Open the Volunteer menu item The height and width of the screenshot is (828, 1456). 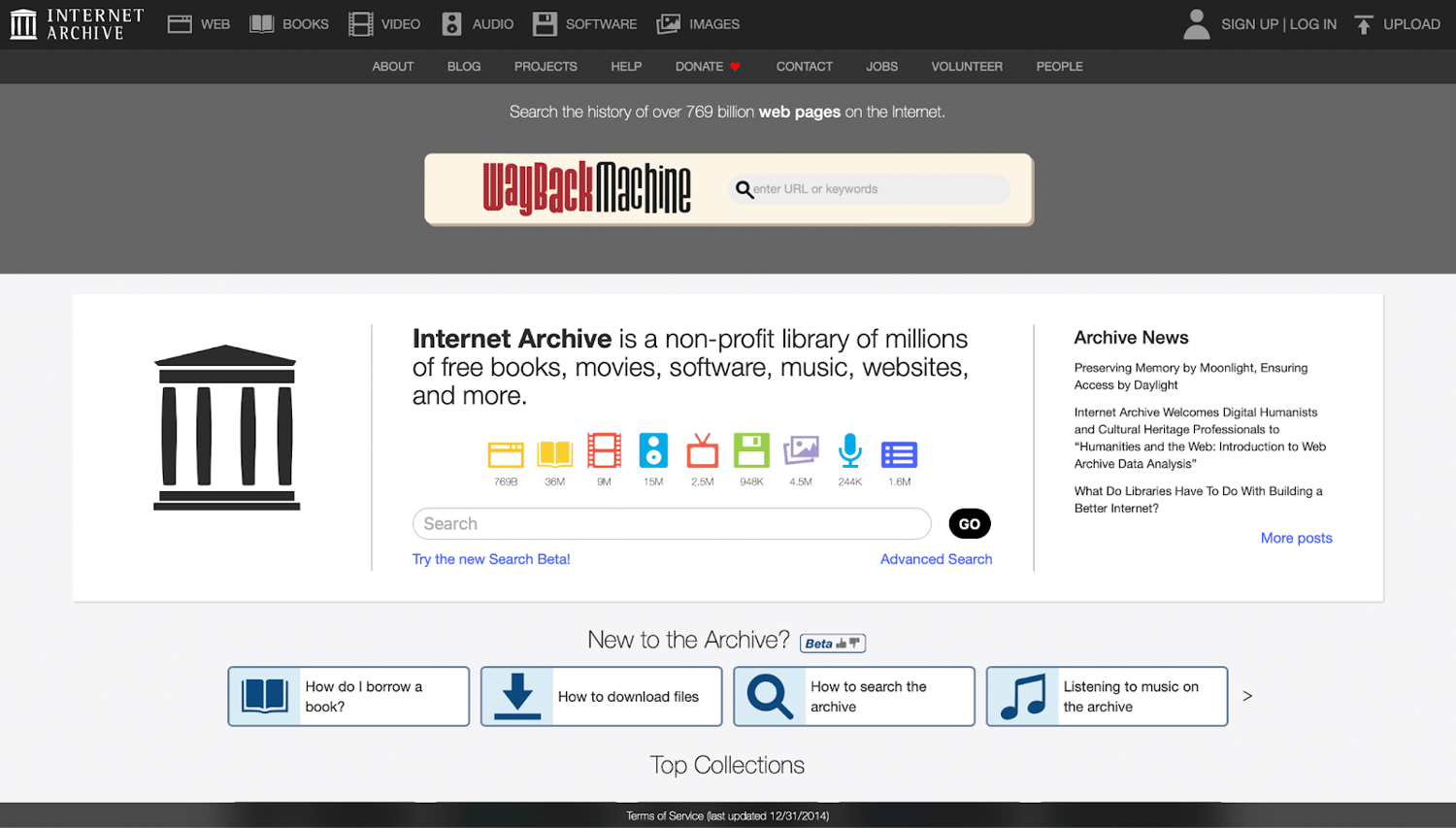(967, 67)
